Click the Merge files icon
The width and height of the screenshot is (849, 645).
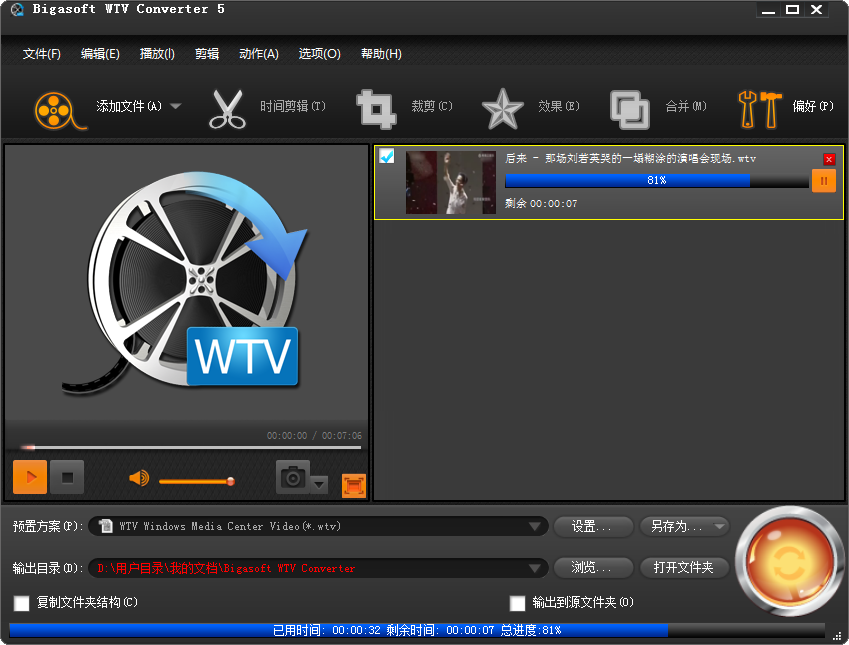coord(630,108)
